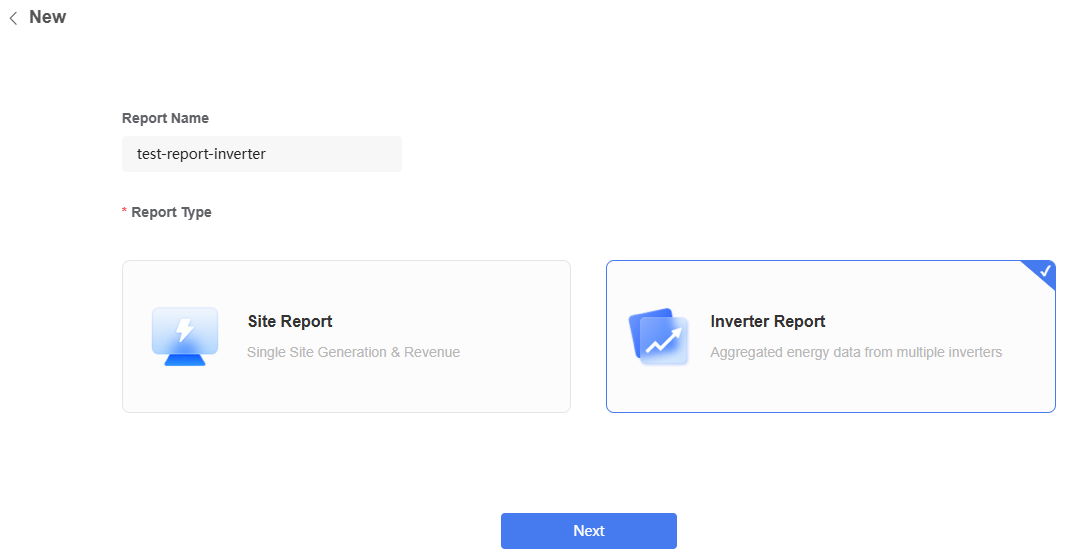Viewport: 1084px width, 557px height.
Task: Place cursor in 'test-report-inverter' text
Action: click(x=201, y=154)
